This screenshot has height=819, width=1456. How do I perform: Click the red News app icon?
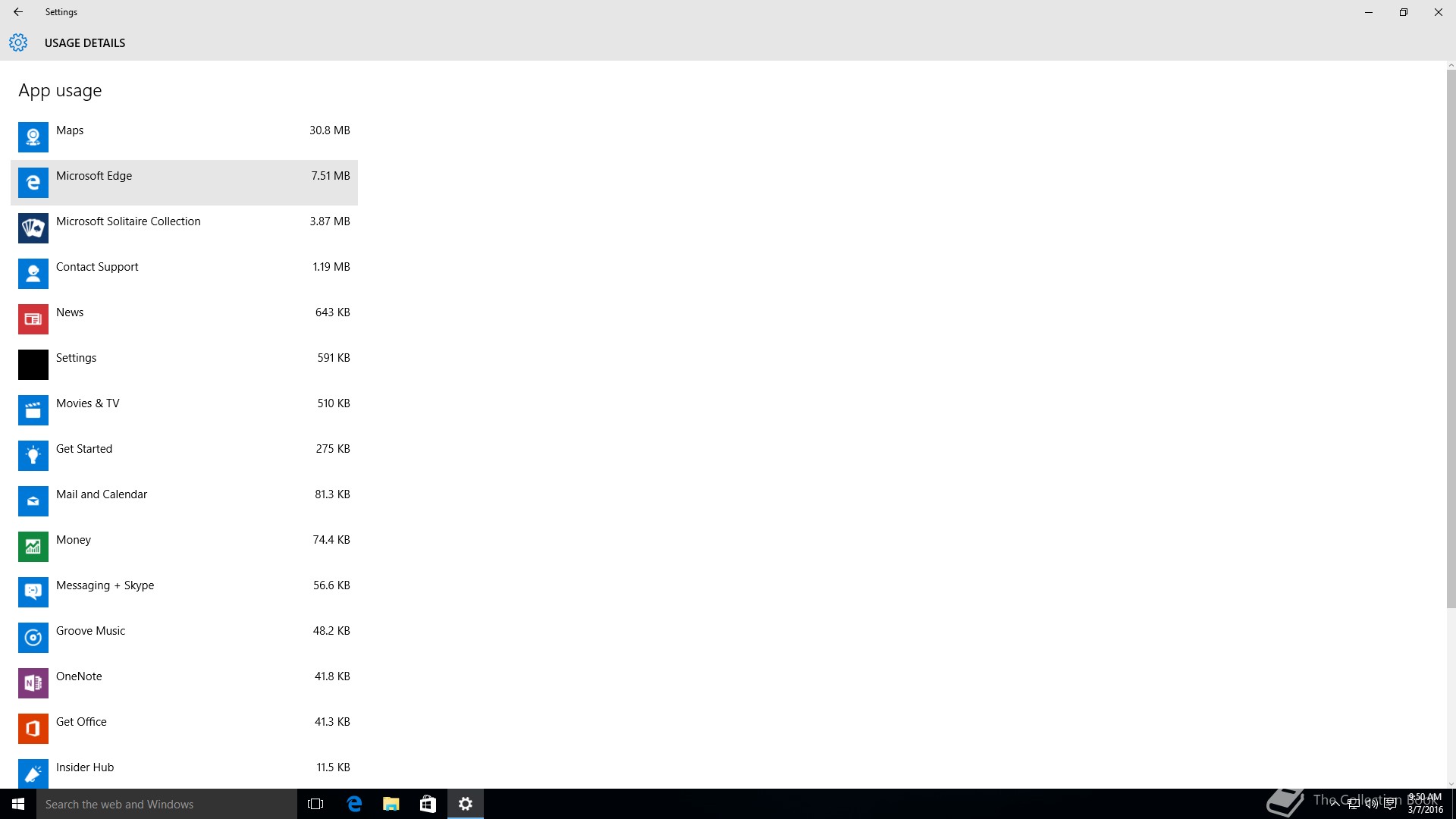point(33,319)
